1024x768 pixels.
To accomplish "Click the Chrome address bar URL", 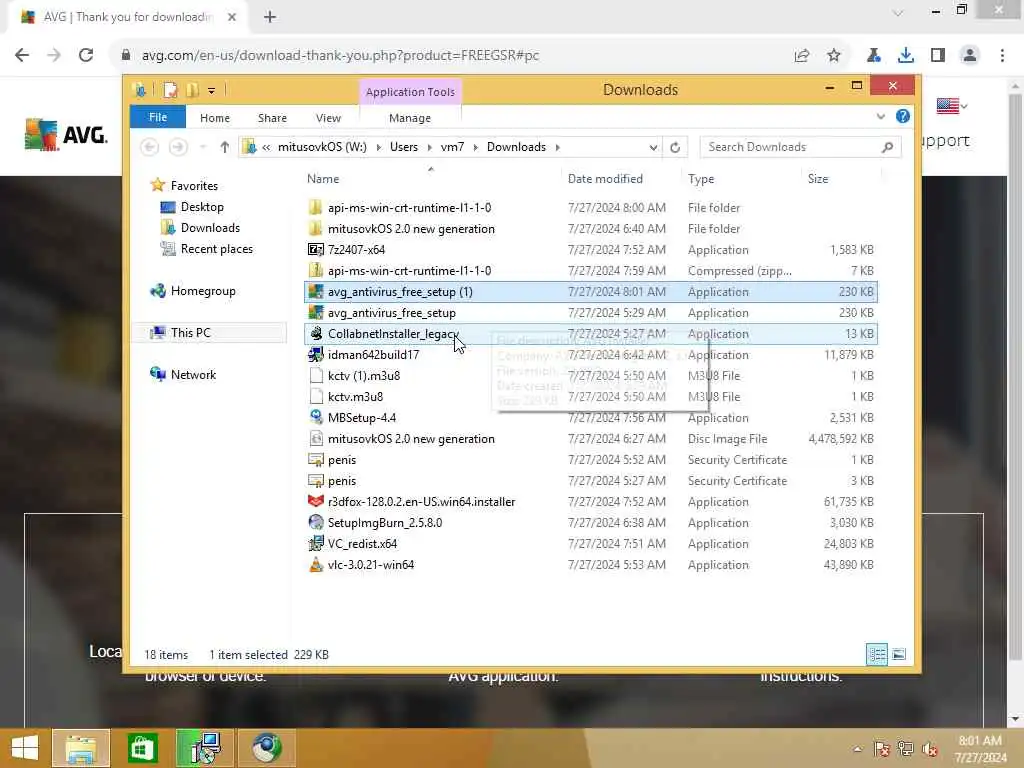I will click(x=341, y=56).
